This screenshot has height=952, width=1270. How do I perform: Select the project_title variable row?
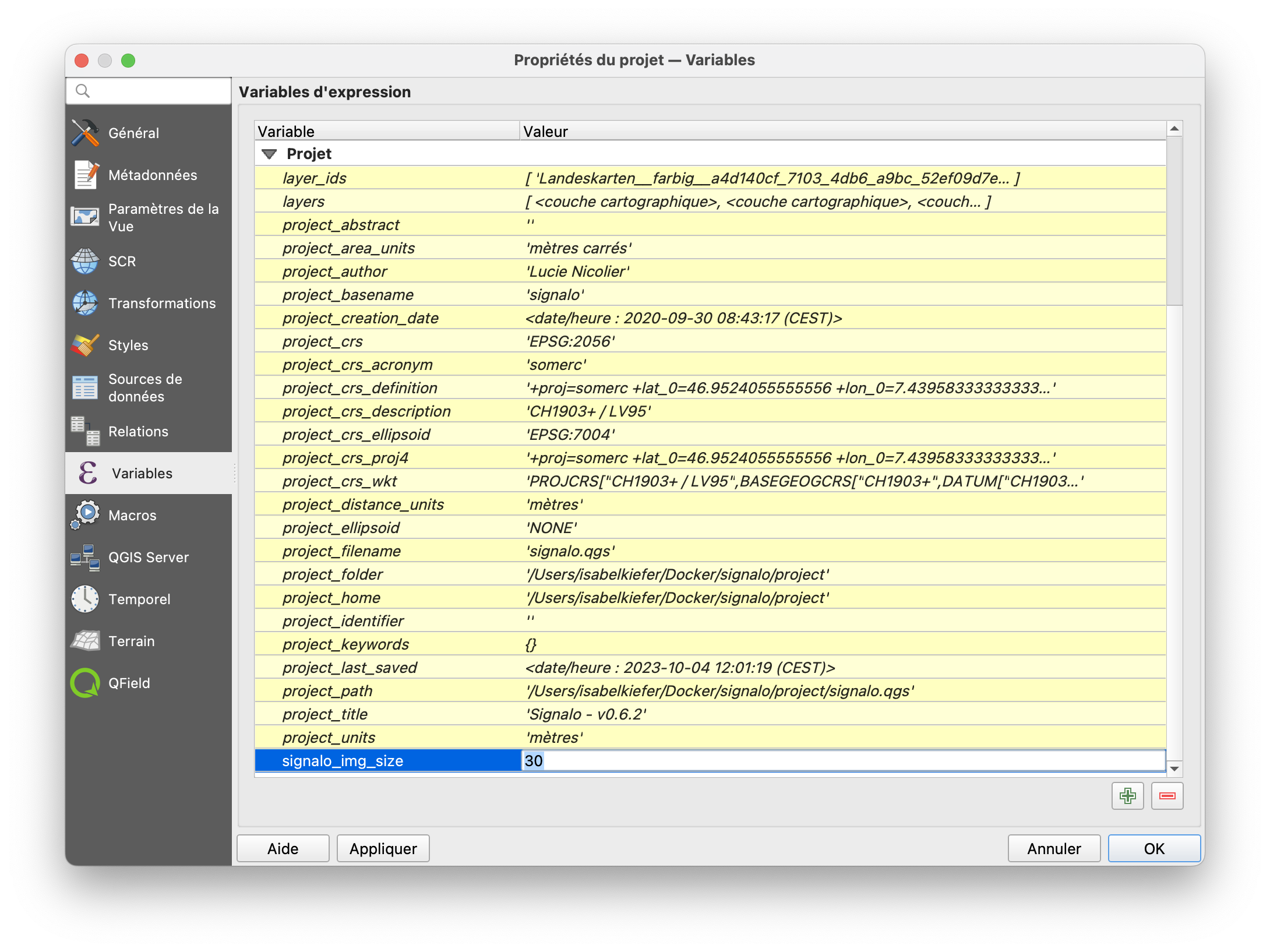pos(325,714)
